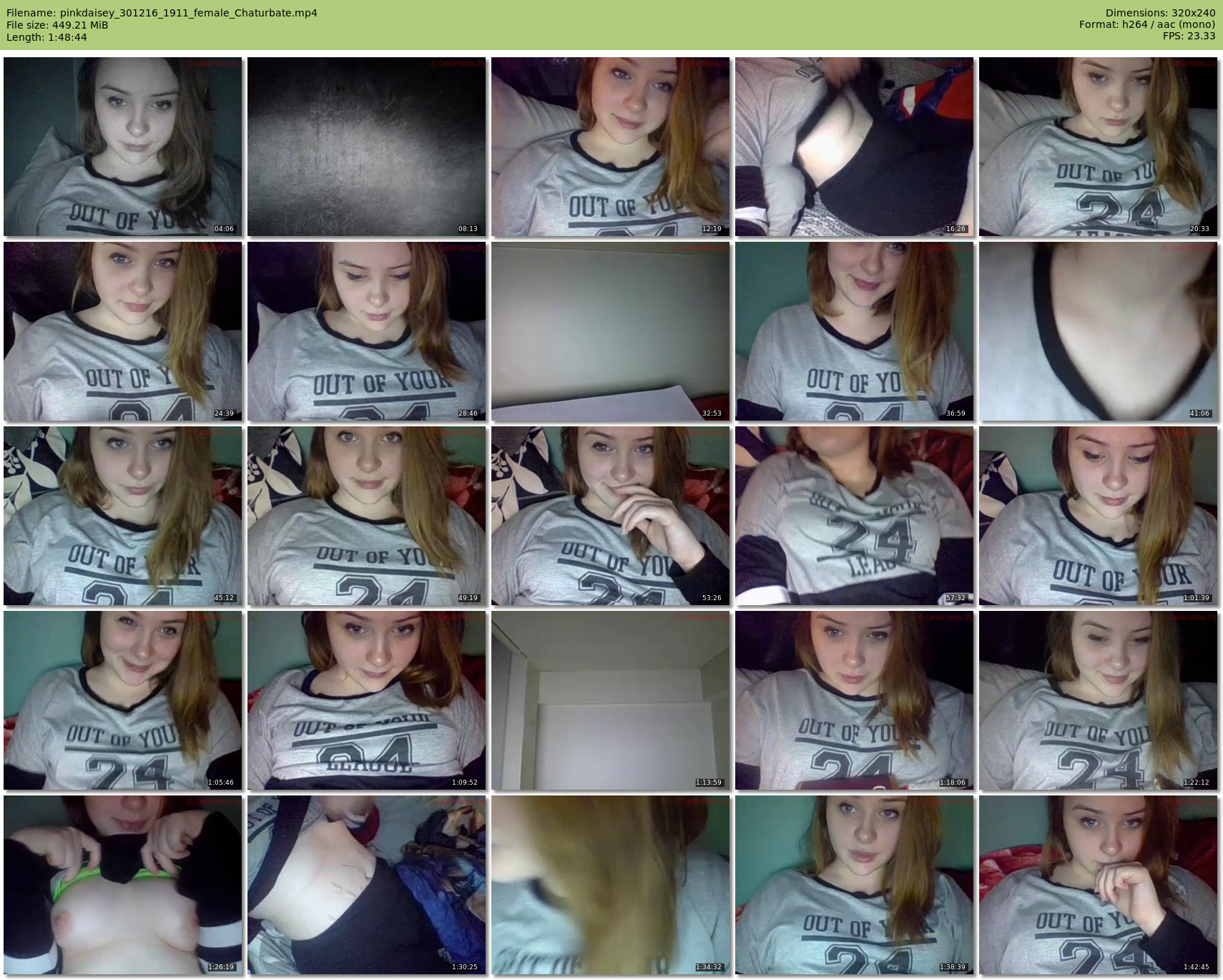Open the thumbnail stamped 1:22:12
This screenshot has height=980, width=1223.
tap(1099, 700)
